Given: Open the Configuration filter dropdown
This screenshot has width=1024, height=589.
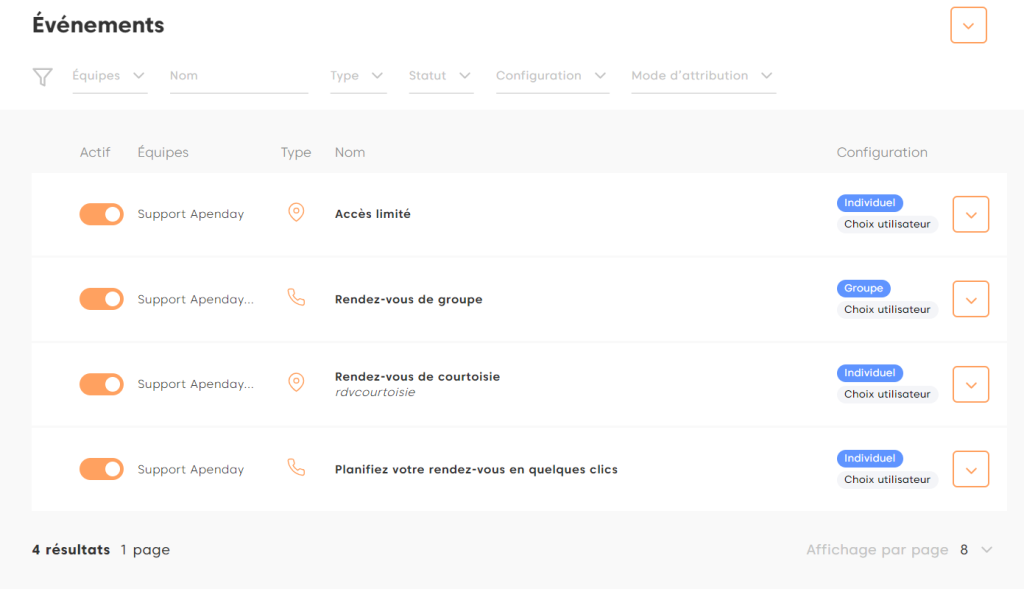Looking at the screenshot, I should pos(552,76).
